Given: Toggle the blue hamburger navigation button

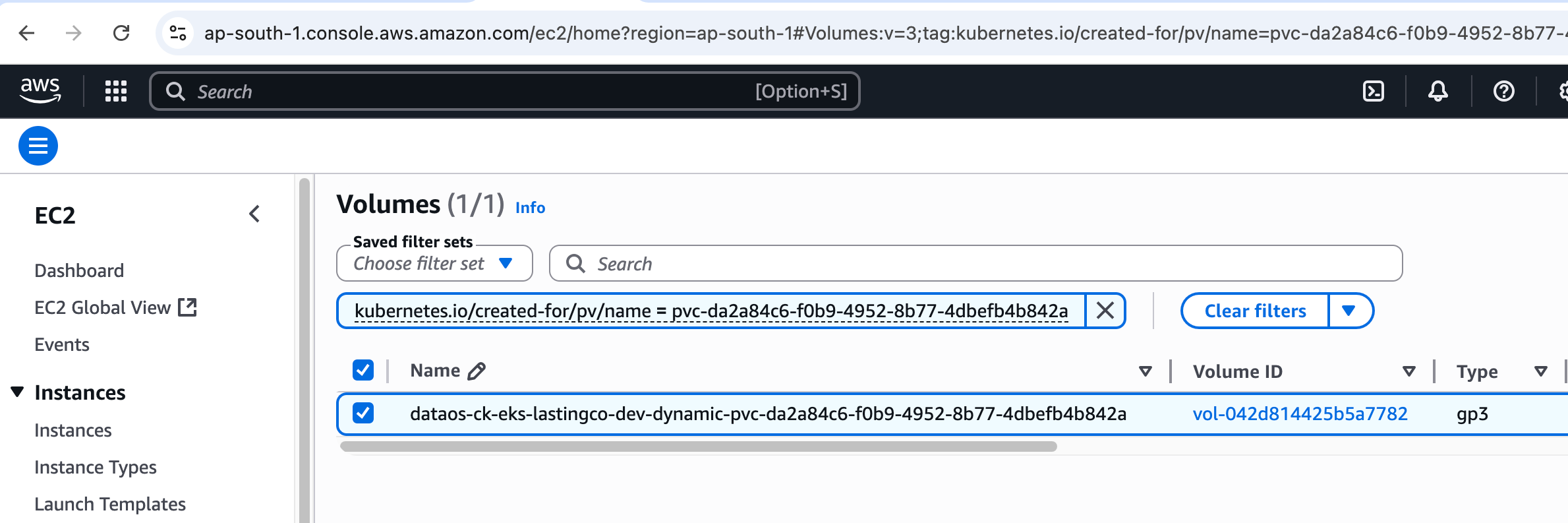Looking at the screenshot, I should point(38,146).
